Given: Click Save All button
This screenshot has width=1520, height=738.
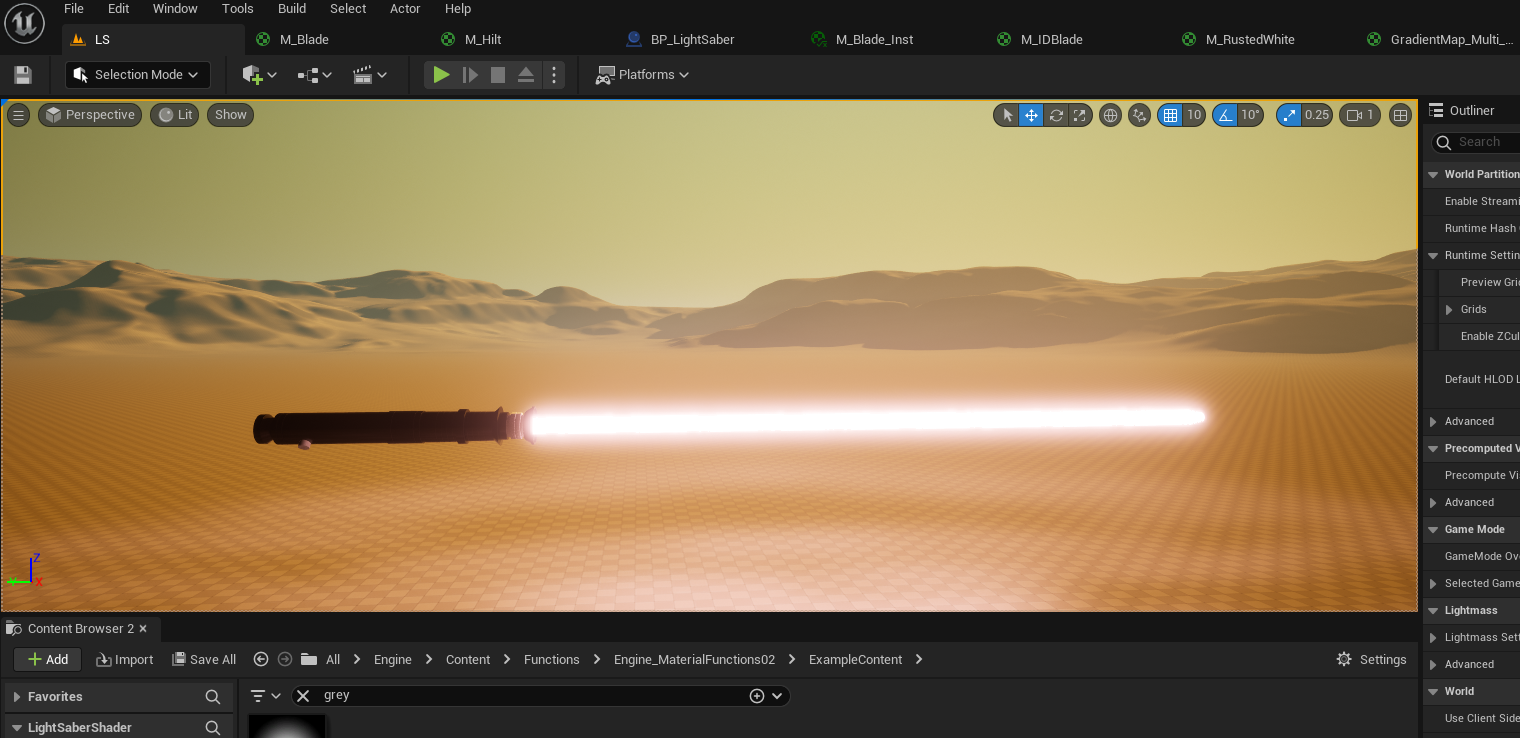Looking at the screenshot, I should (x=204, y=659).
